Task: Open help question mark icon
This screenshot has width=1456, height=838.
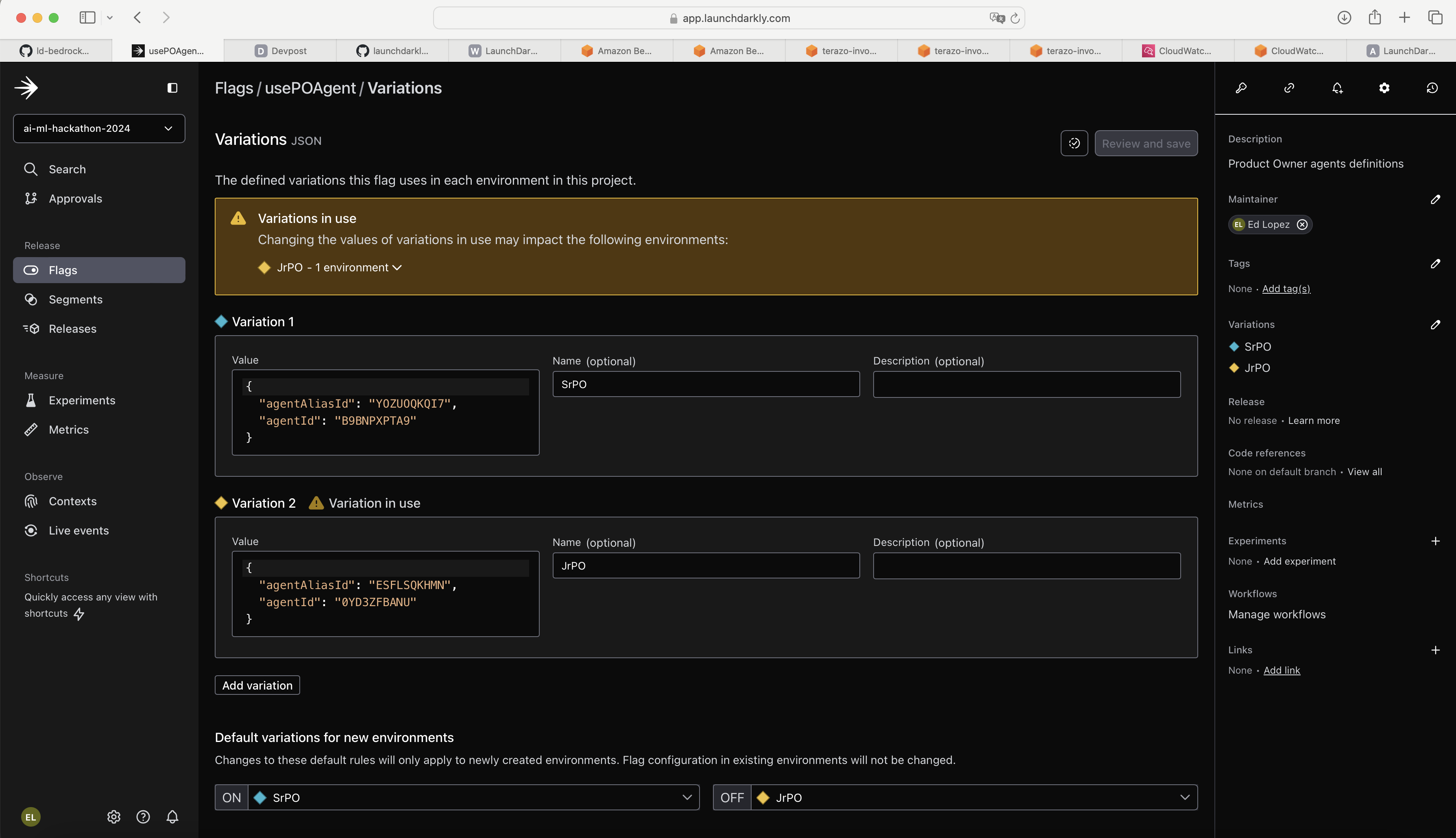Action: 143,817
